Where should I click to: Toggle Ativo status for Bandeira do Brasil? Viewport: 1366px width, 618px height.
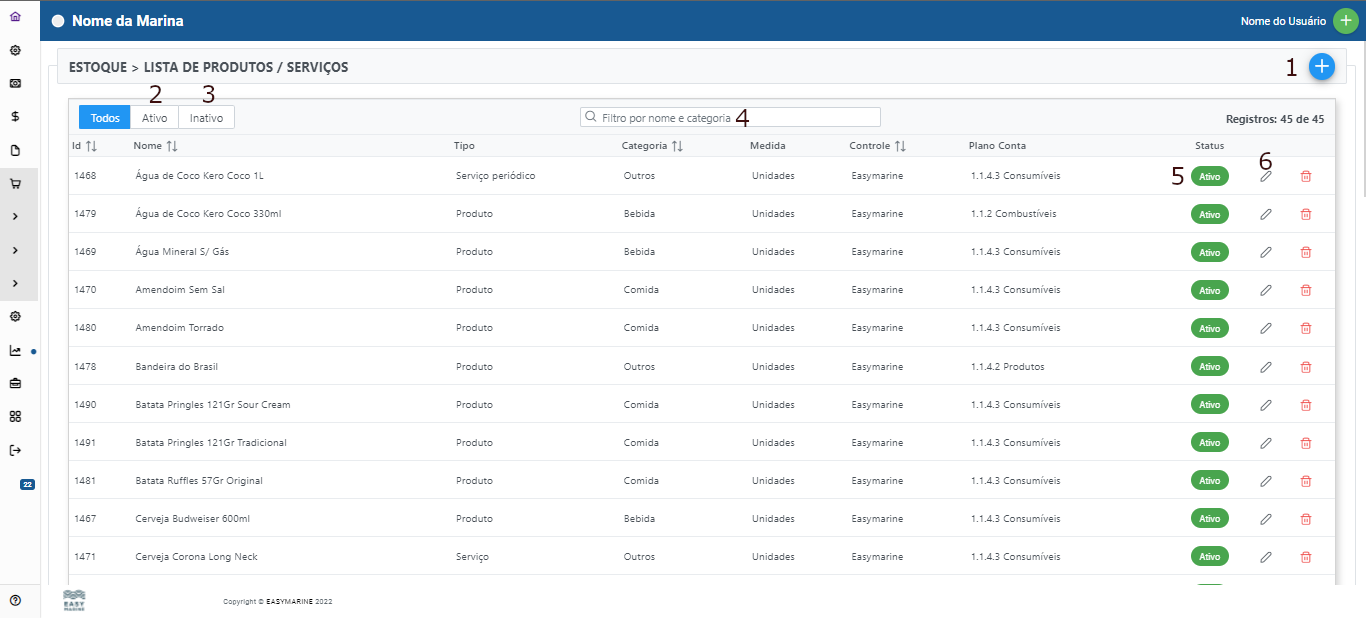pyautogui.click(x=1209, y=366)
